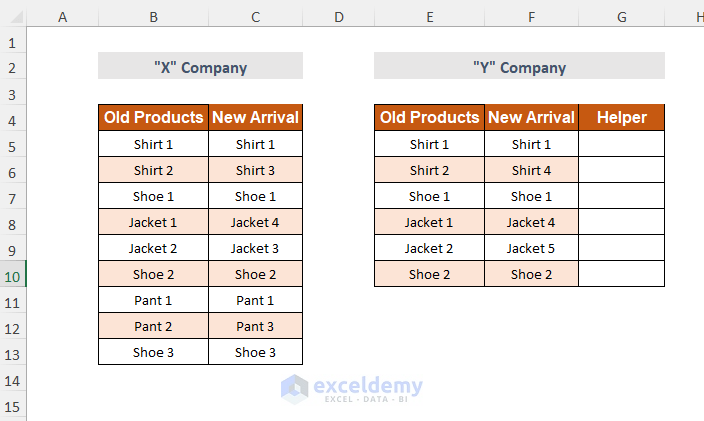Select the Shirt 3 cell

tap(255, 170)
